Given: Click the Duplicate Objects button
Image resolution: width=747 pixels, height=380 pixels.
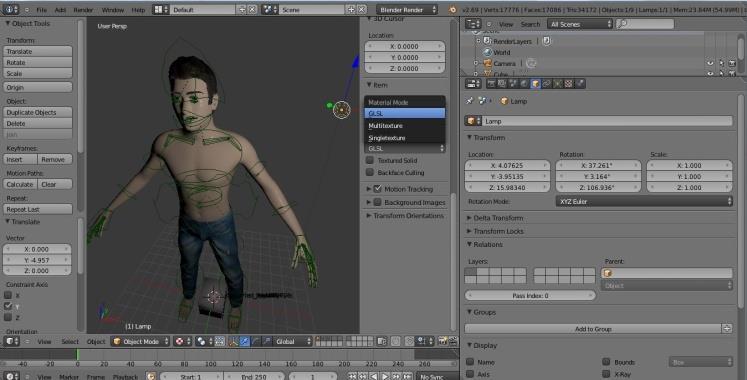Looking at the screenshot, I should [x=38, y=112].
